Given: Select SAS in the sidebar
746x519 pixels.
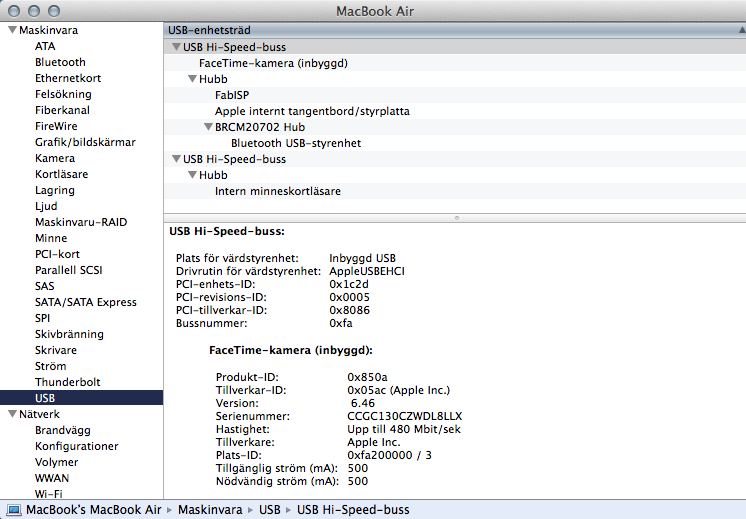Looking at the screenshot, I should click(x=45, y=286).
